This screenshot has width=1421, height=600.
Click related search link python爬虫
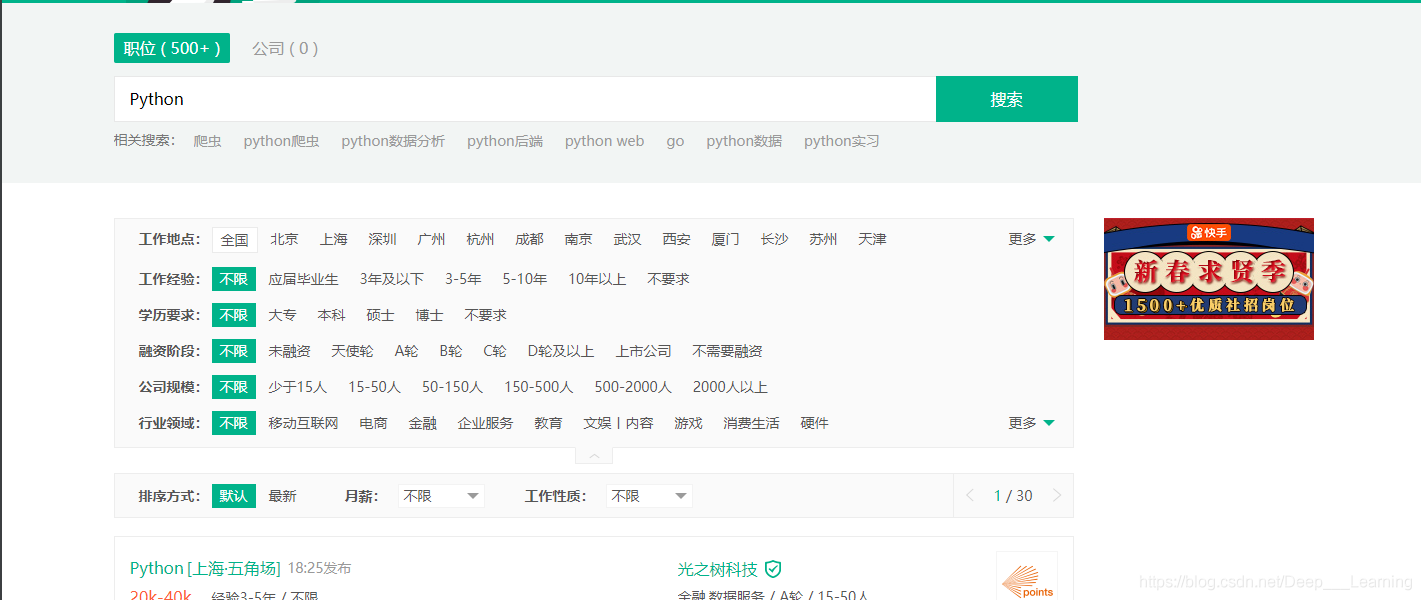click(x=281, y=141)
